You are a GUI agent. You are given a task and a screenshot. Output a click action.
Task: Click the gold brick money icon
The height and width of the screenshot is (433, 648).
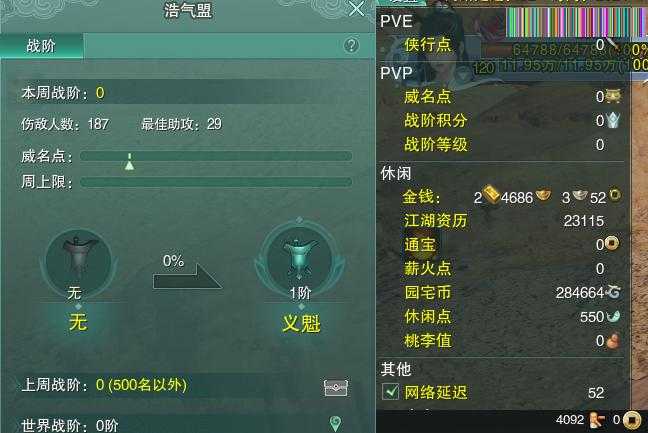click(491, 194)
